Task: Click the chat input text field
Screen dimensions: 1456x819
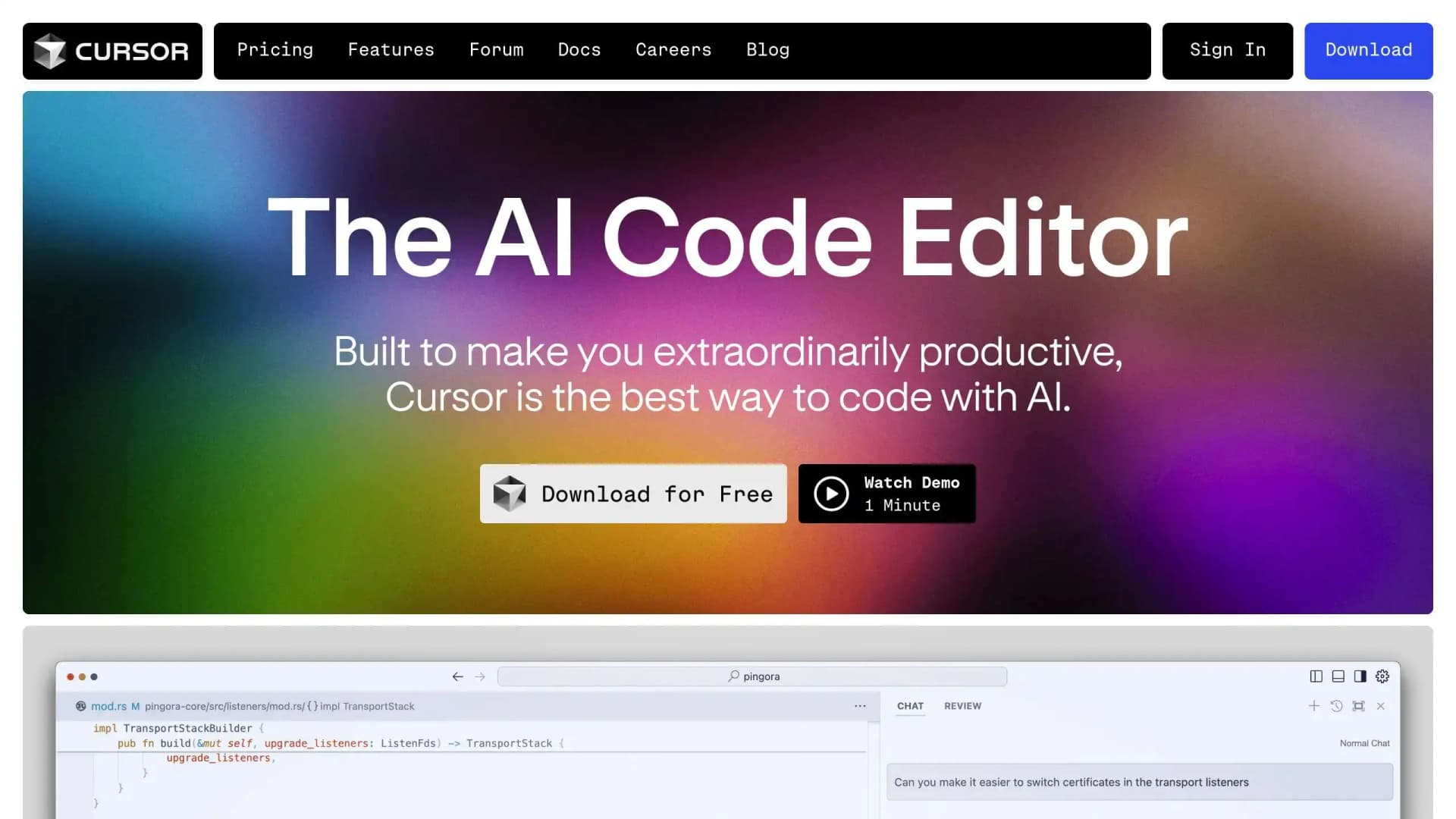Action: click(1140, 782)
